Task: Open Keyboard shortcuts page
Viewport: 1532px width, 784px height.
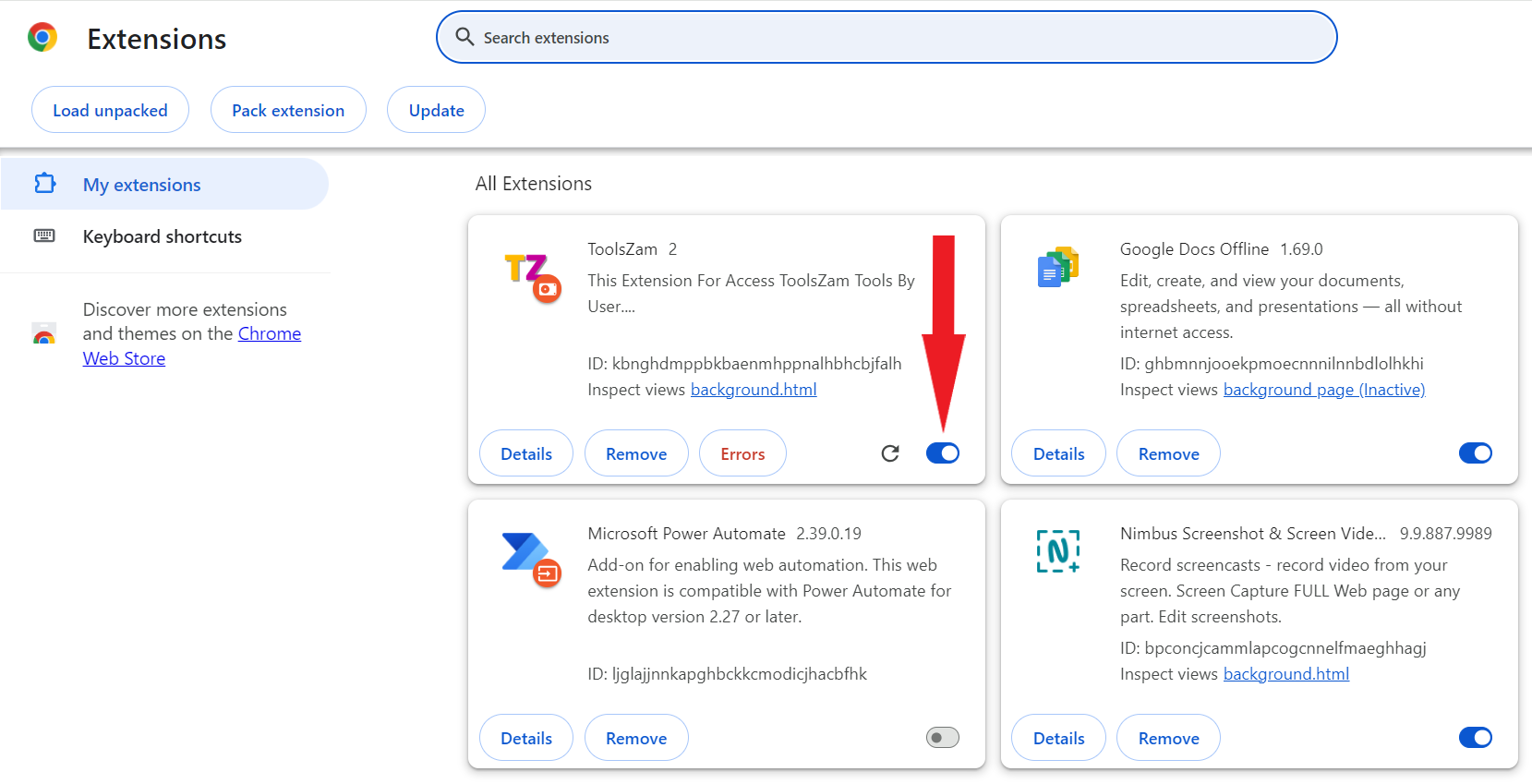Action: tap(162, 236)
